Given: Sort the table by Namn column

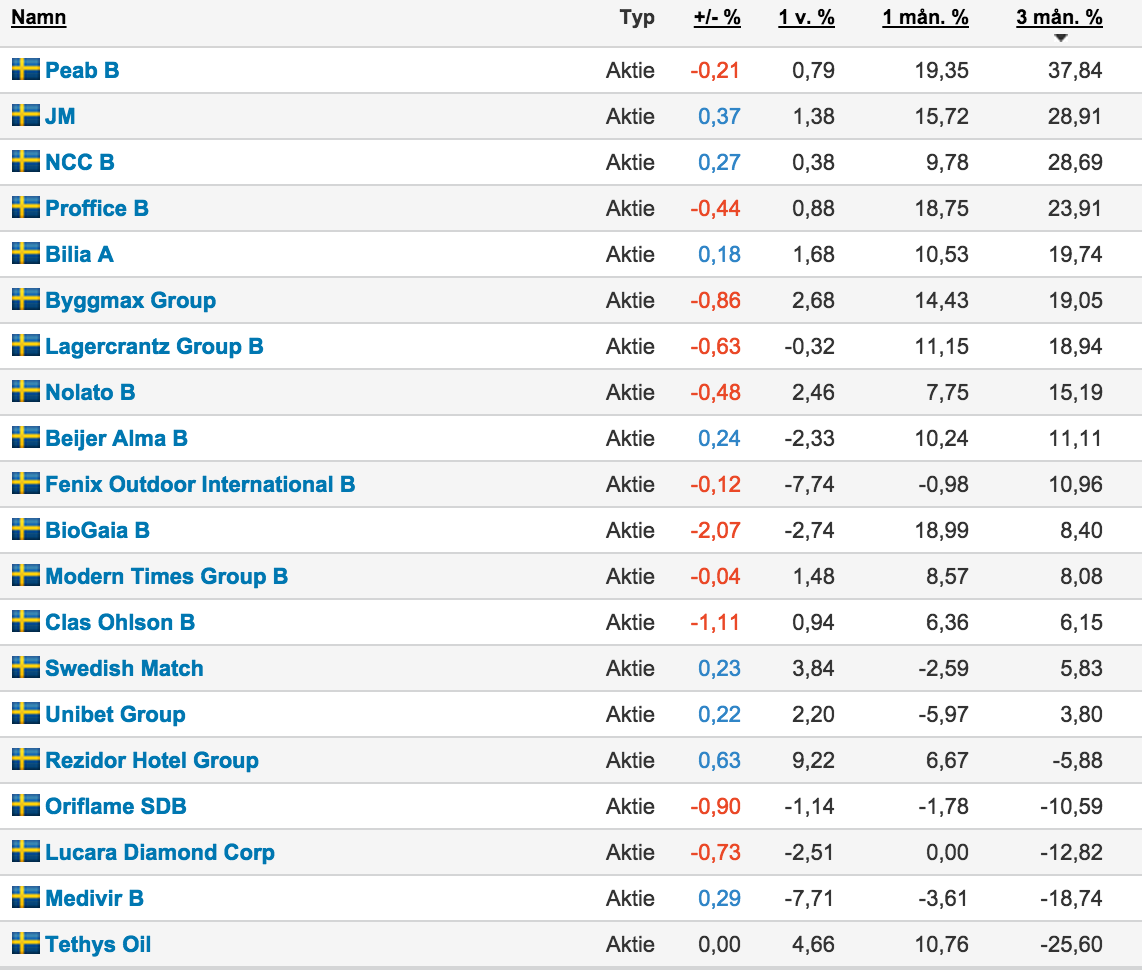Looking at the screenshot, I should click(39, 17).
